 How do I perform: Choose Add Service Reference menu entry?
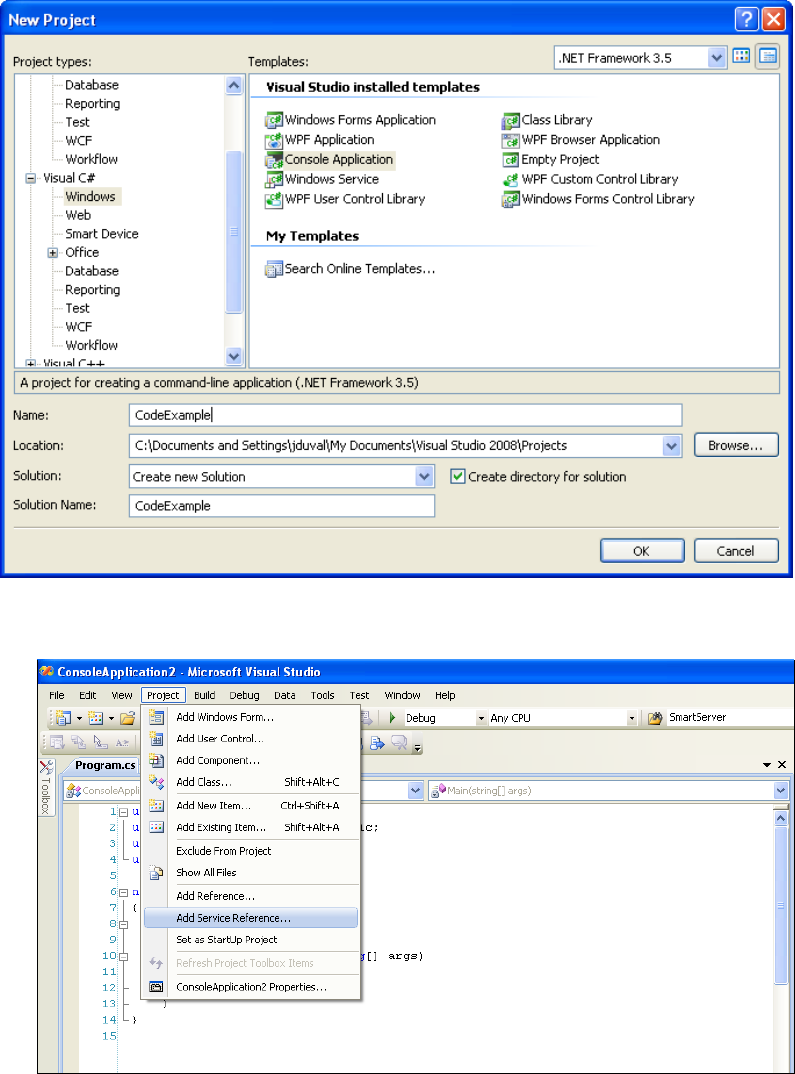pyautogui.click(x=251, y=918)
